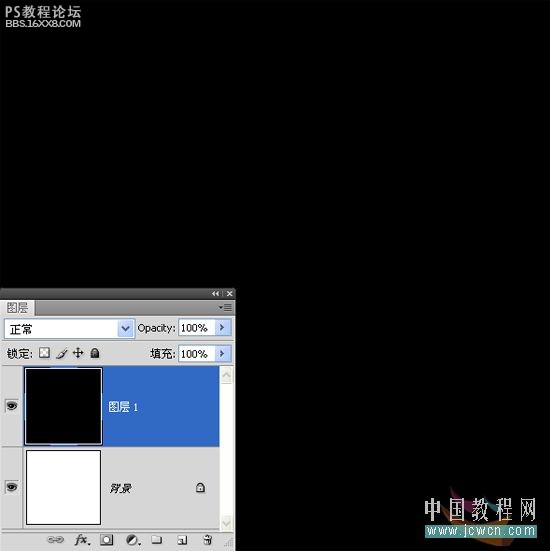Click the link layers icon

click(x=56, y=539)
